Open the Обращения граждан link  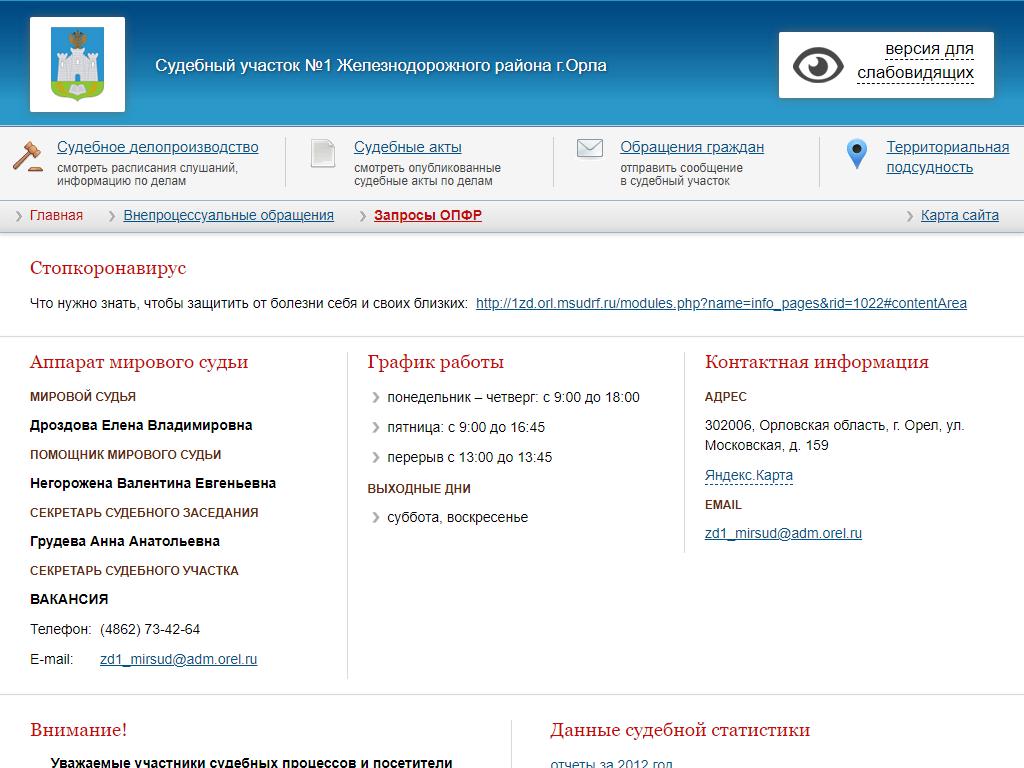click(x=691, y=147)
